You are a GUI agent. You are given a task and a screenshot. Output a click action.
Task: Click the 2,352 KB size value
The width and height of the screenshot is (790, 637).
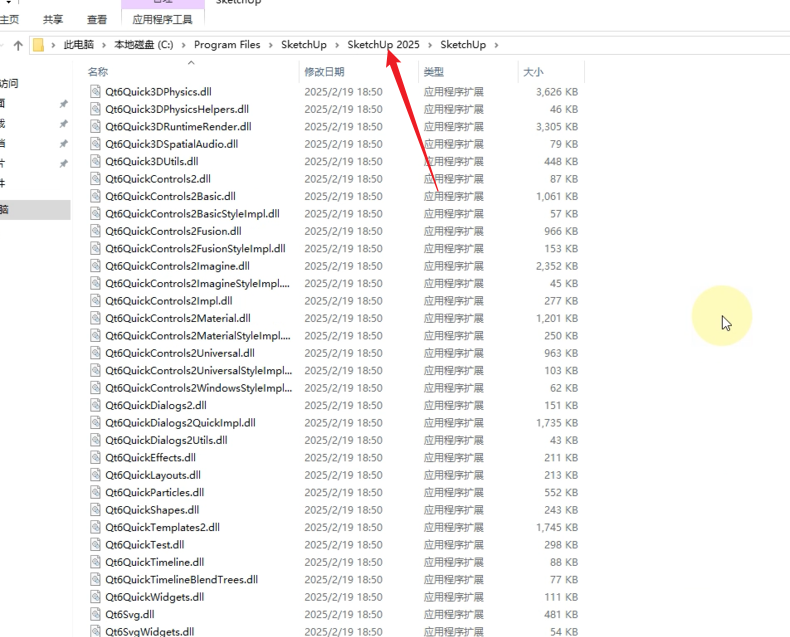[x=557, y=266]
